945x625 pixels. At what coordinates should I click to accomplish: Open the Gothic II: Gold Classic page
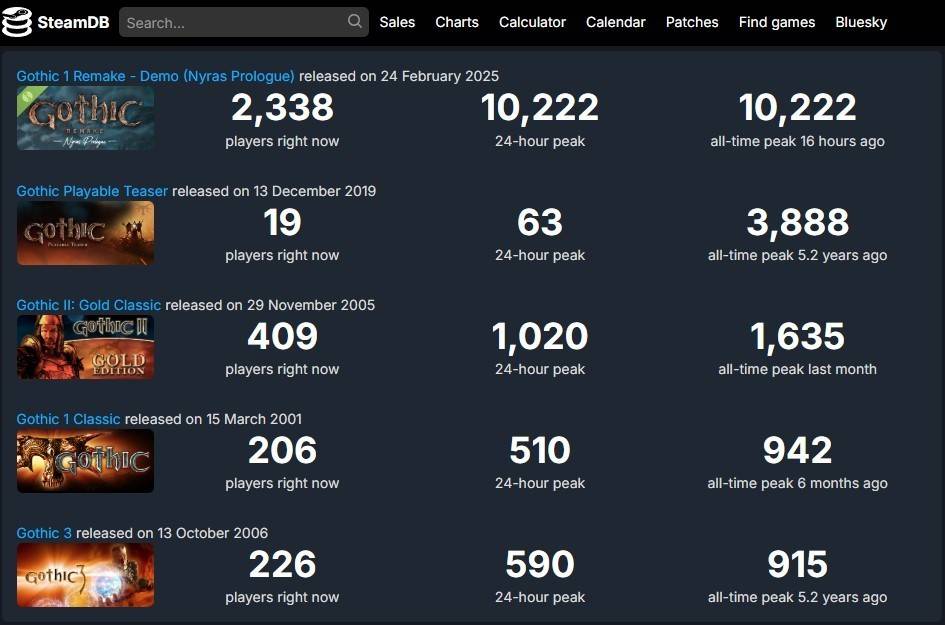[x=87, y=305]
